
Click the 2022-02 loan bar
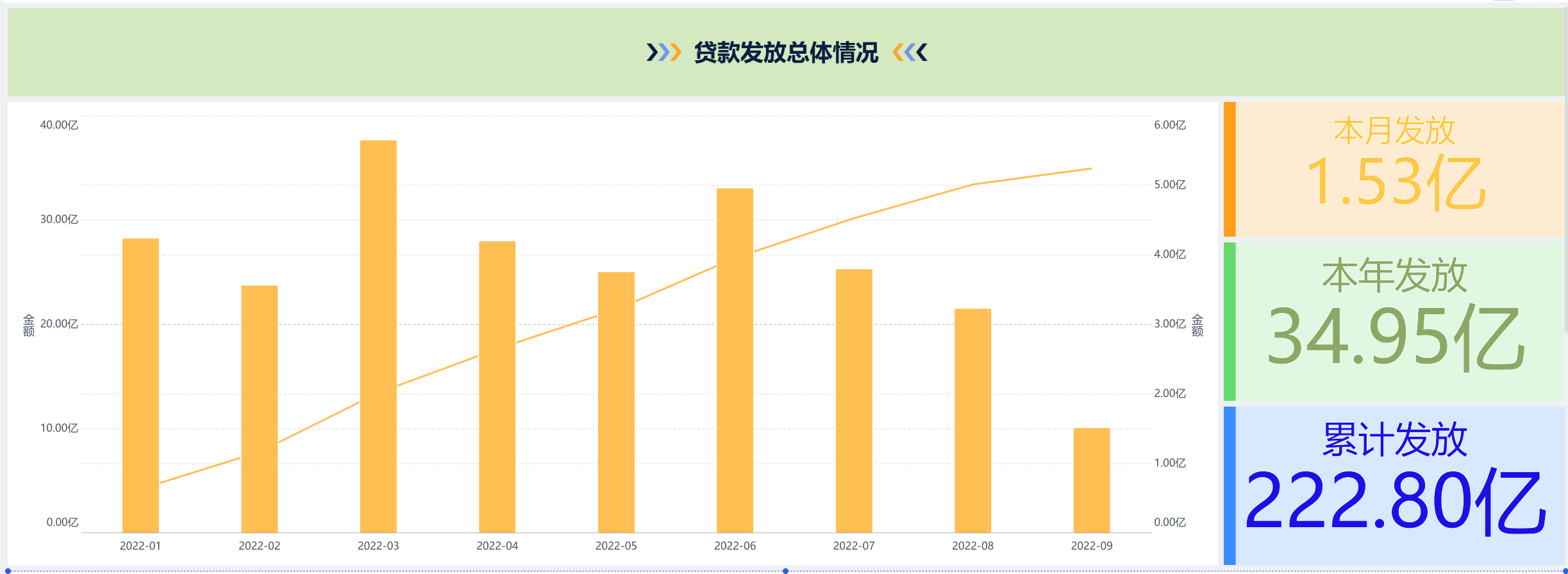(260, 409)
